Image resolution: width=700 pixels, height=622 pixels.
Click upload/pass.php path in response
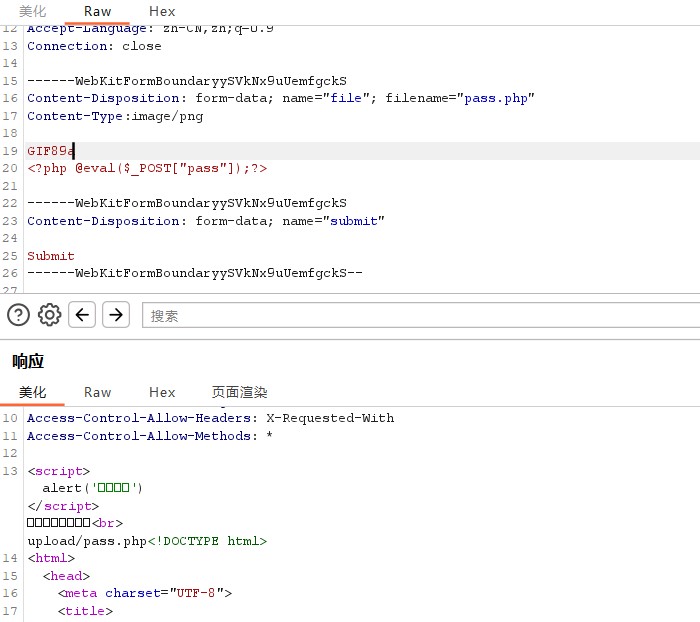pyautogui.click(x=87, y=541)
